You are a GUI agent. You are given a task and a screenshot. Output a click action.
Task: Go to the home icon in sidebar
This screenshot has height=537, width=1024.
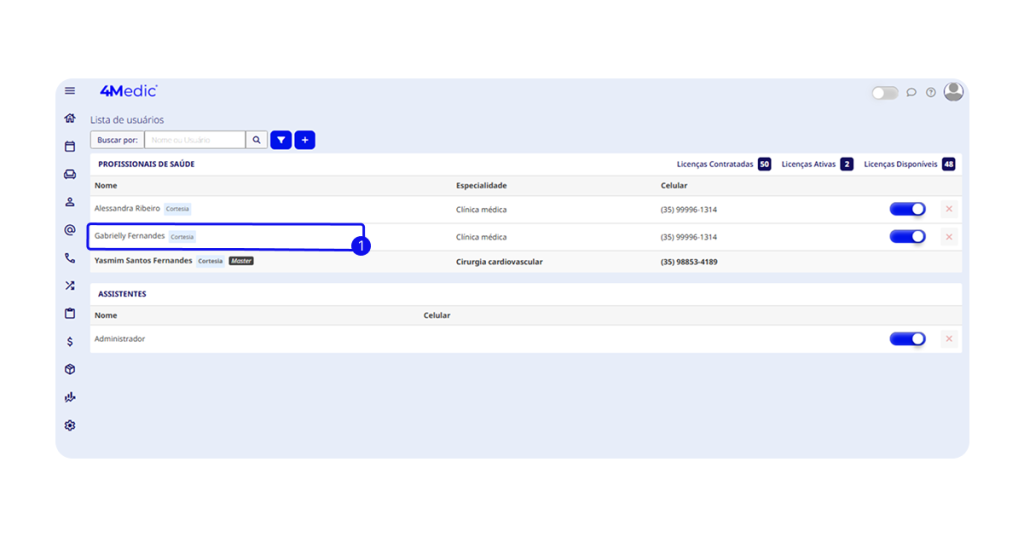[x=70, y=118]
